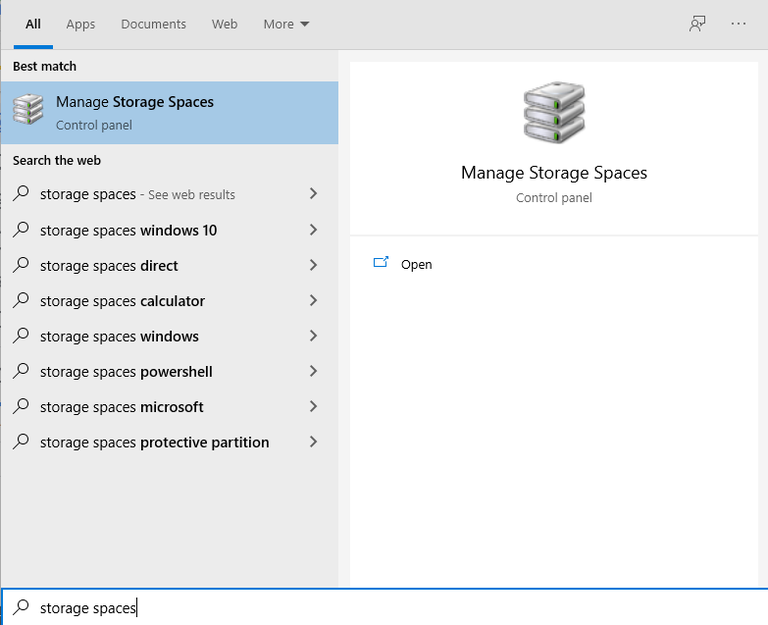
Task: Select the Web filter tab
Action: (x=225, y=24)
